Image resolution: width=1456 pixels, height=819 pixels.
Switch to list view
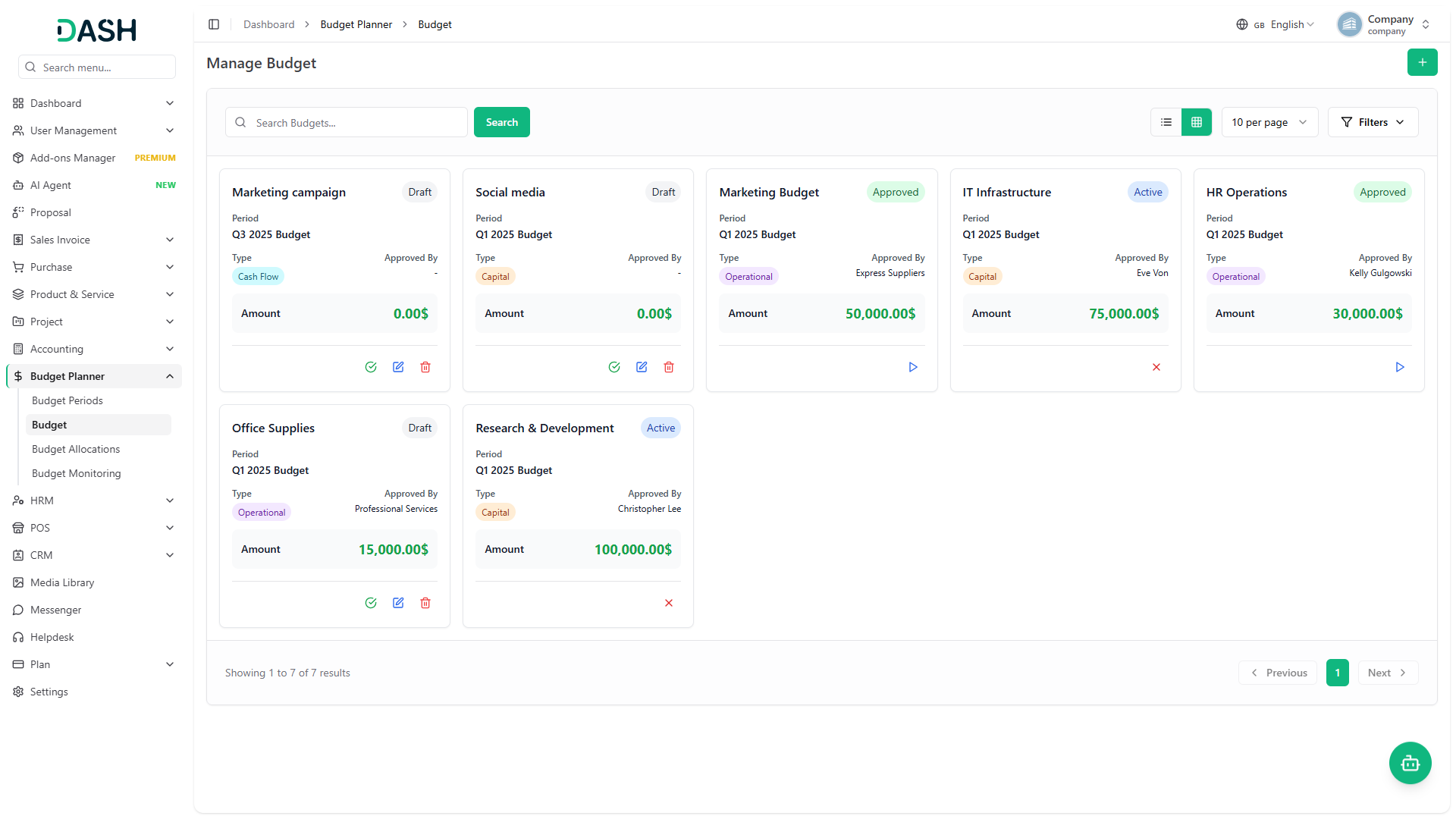click(x=1166, y=122)
